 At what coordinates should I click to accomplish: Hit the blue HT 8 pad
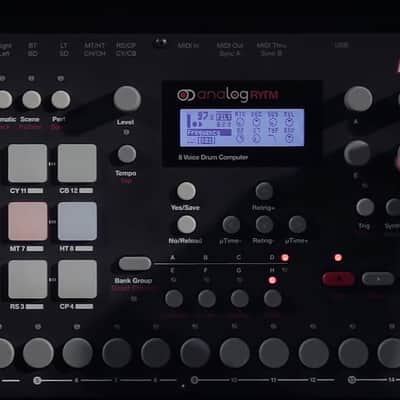point(77,221)
